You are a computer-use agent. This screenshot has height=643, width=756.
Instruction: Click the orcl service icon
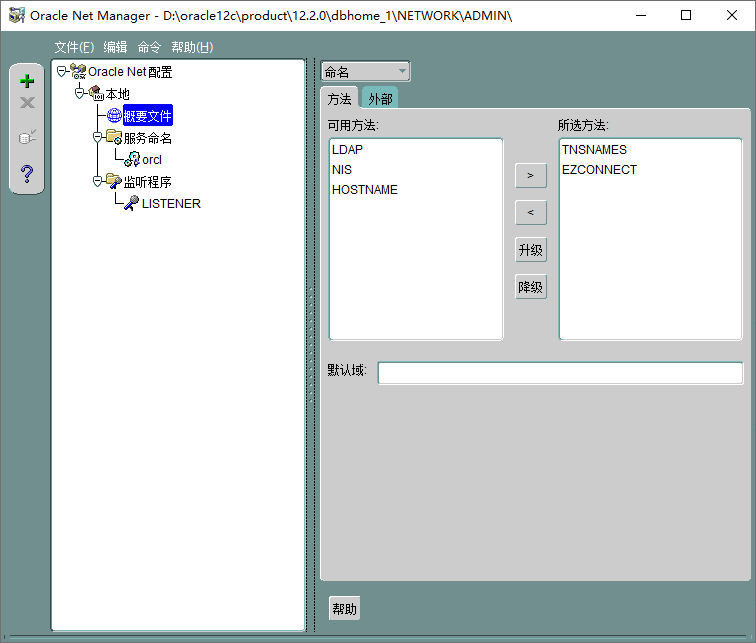pos(132,159)
